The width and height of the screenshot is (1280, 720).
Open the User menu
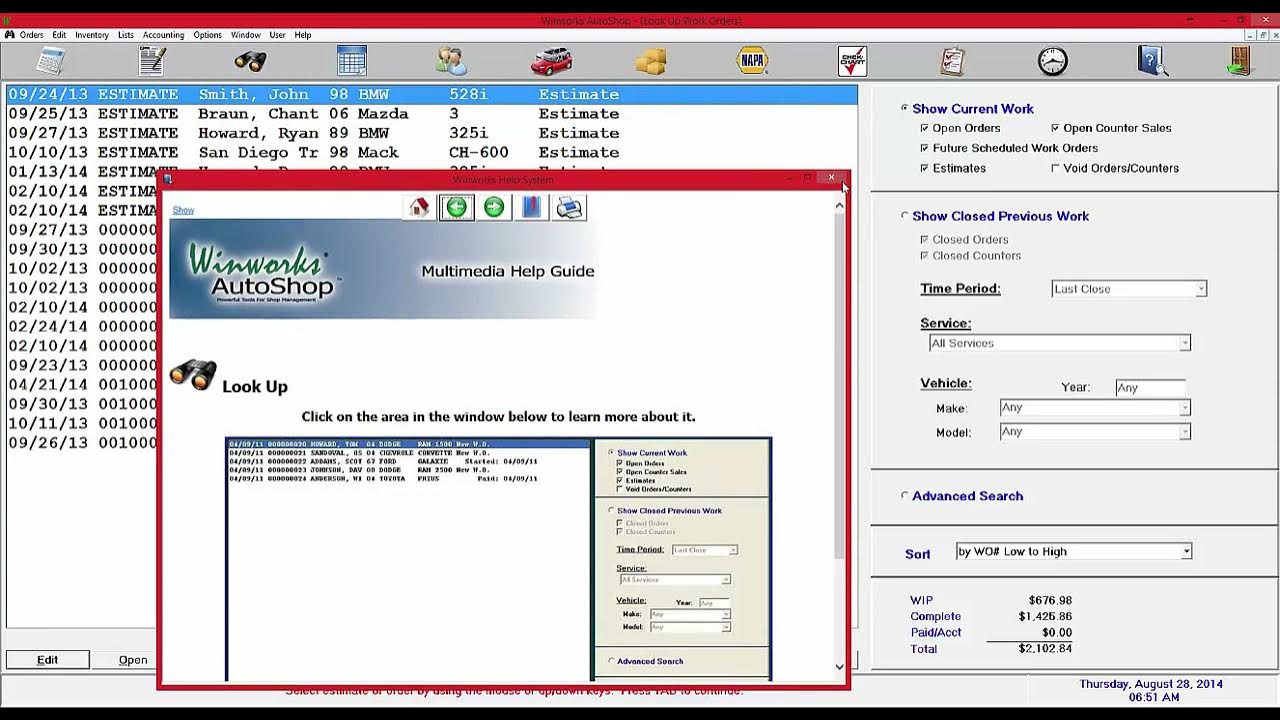tap(277, 35)
